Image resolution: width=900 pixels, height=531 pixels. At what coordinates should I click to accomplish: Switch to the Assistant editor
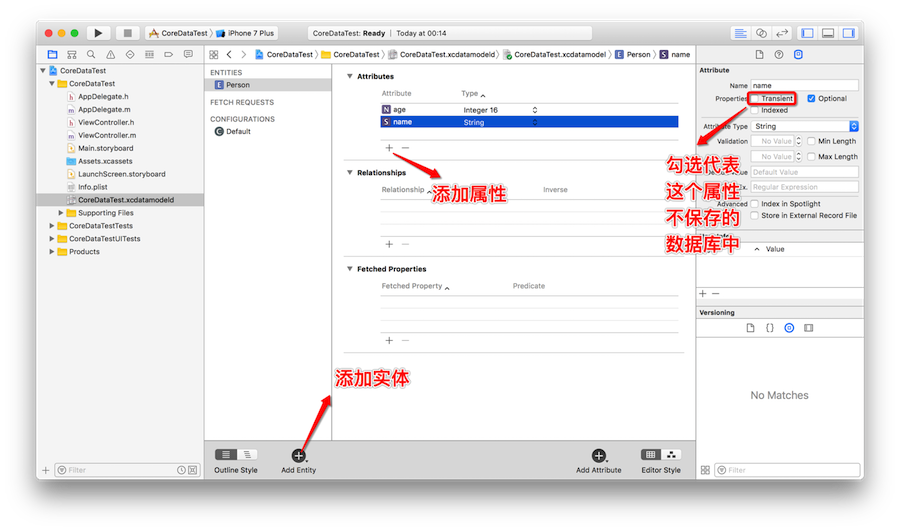(x=761, y=33)
